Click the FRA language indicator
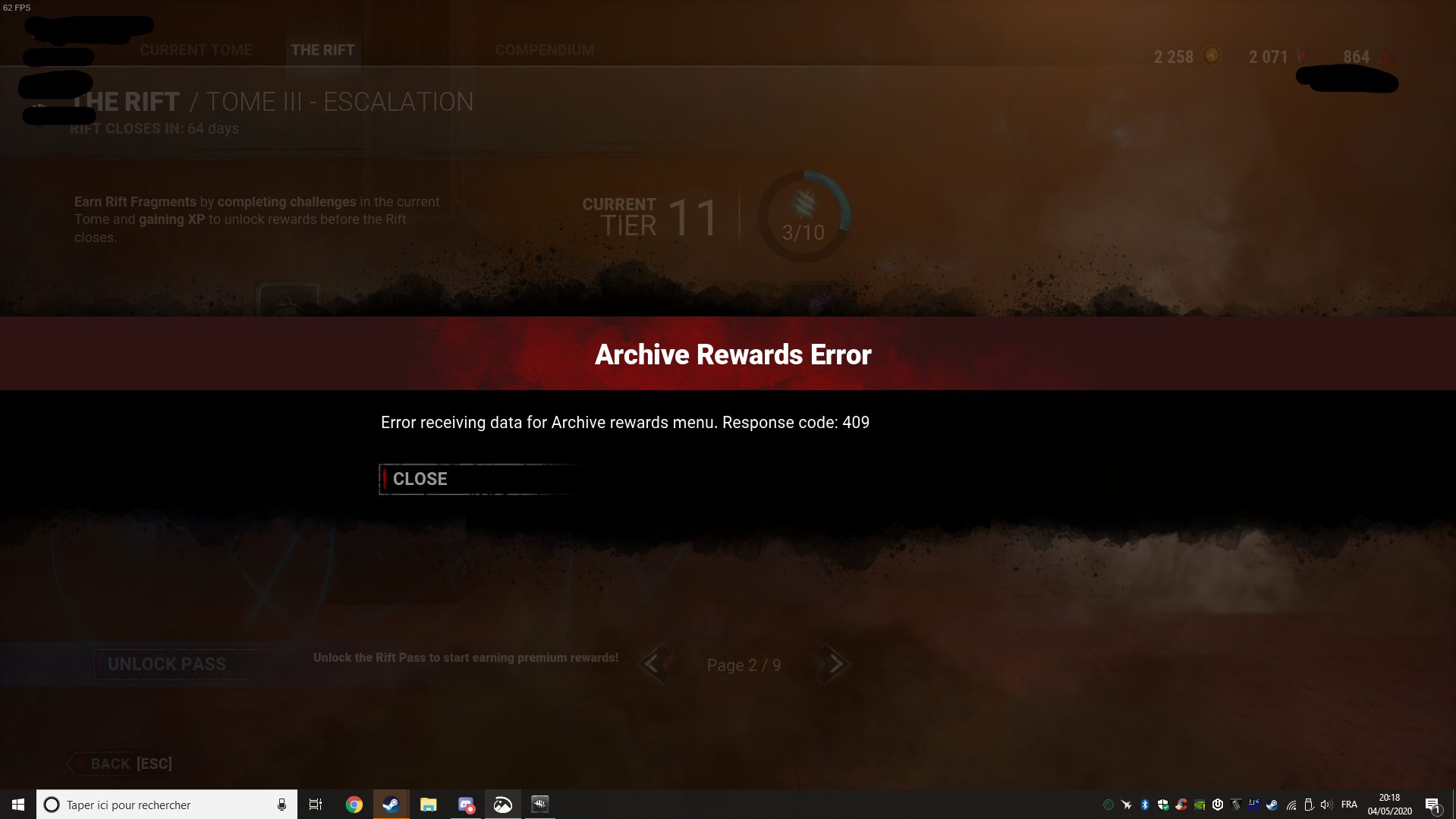Viewport: 1456px width, 819px height. click(x=1349, y=805)
